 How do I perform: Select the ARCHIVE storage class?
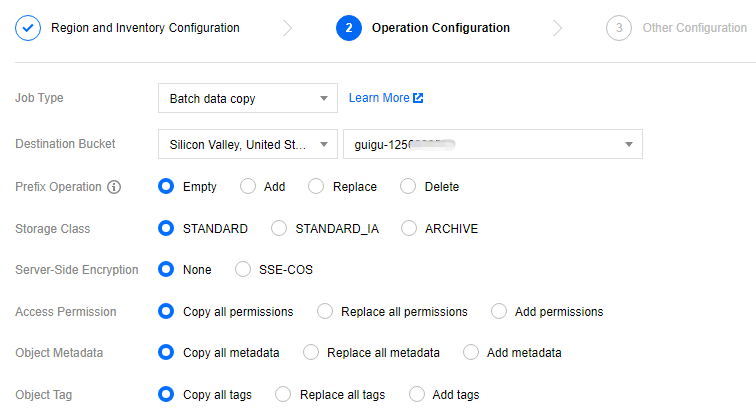point(409,229)
